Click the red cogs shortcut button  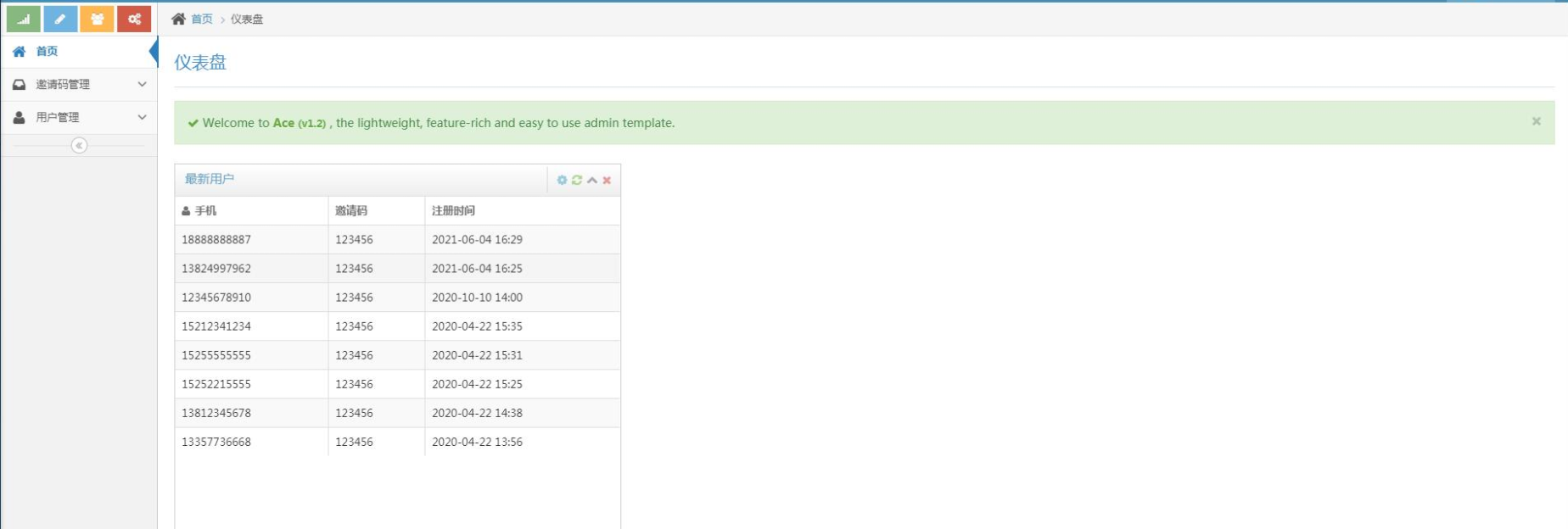pos(134,19)
